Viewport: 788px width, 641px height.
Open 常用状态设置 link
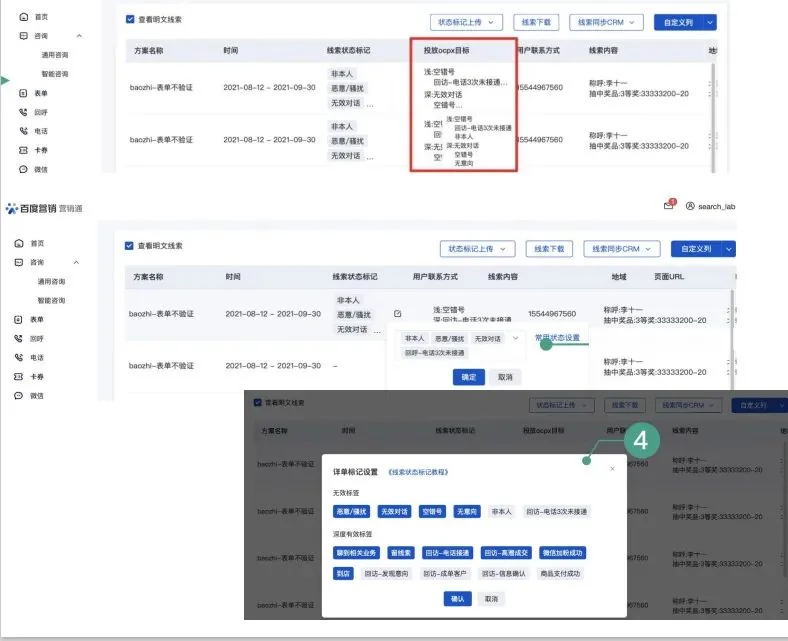pos(557,337)
